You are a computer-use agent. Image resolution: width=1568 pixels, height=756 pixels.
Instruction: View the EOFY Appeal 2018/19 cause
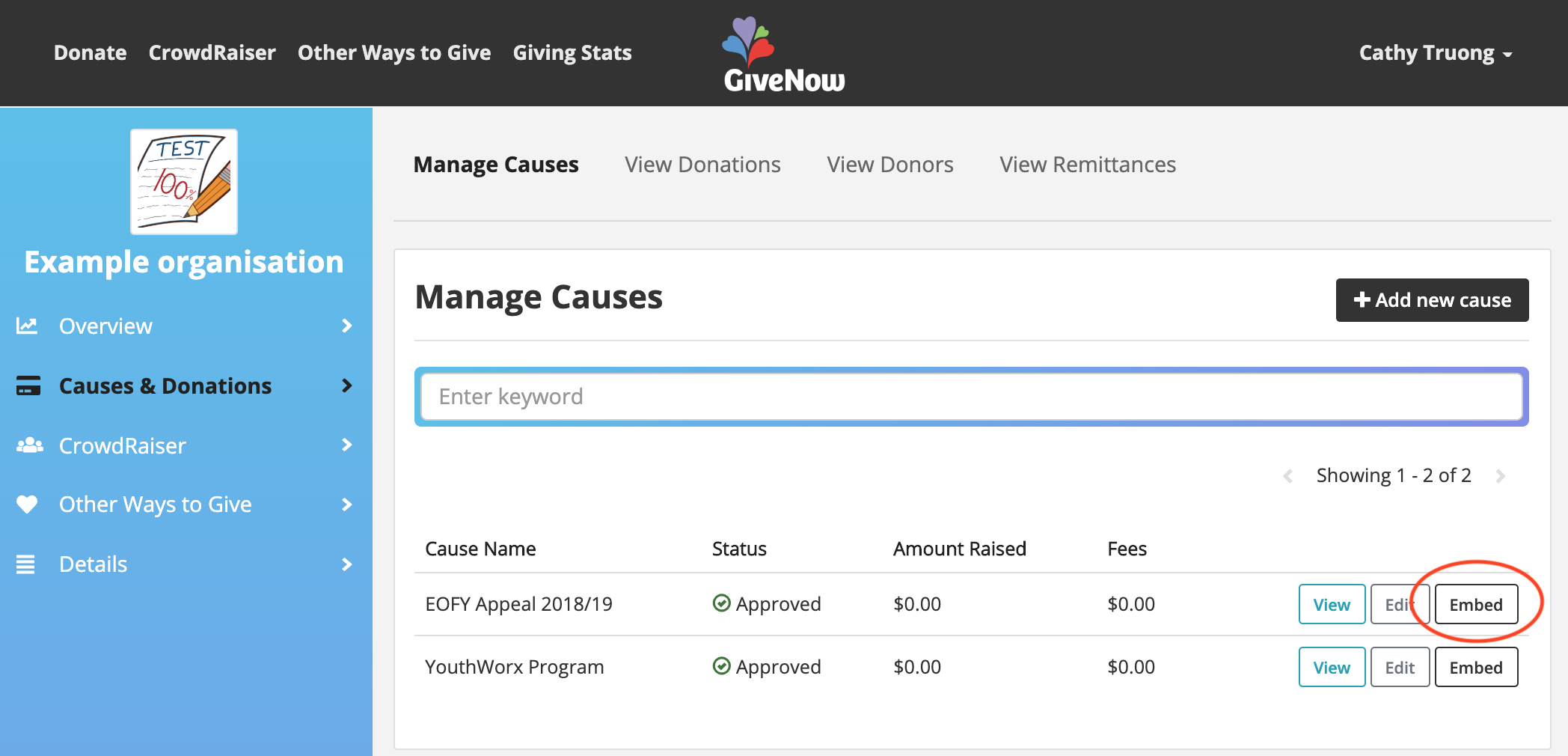click(1332, 604)
